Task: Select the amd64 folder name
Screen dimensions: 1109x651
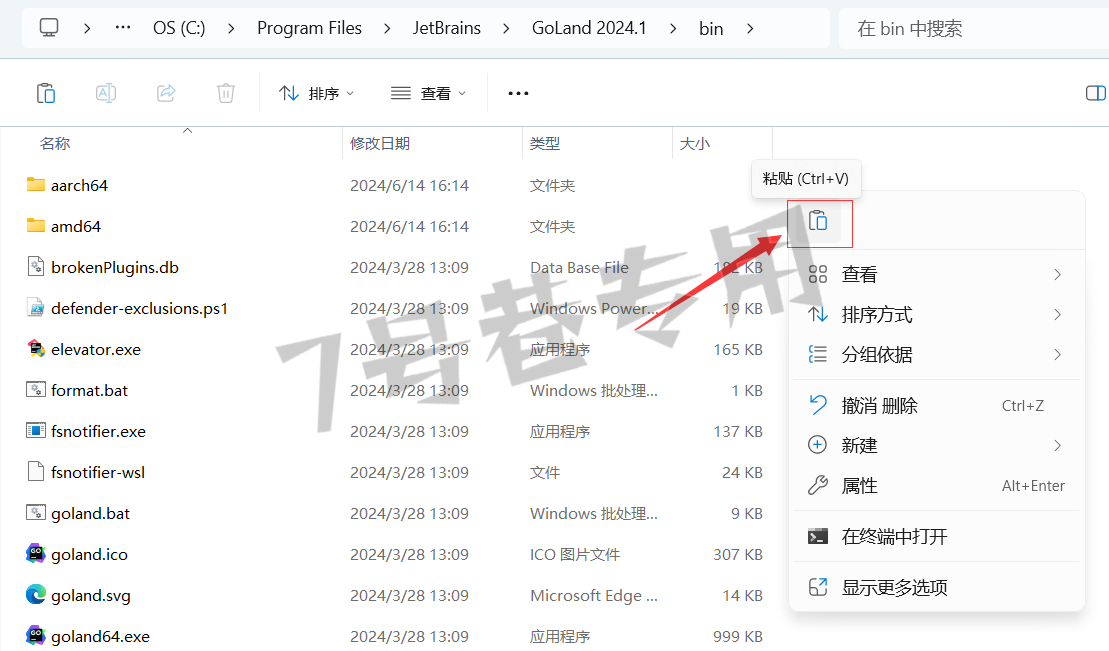Action: [x=76, y=226]
